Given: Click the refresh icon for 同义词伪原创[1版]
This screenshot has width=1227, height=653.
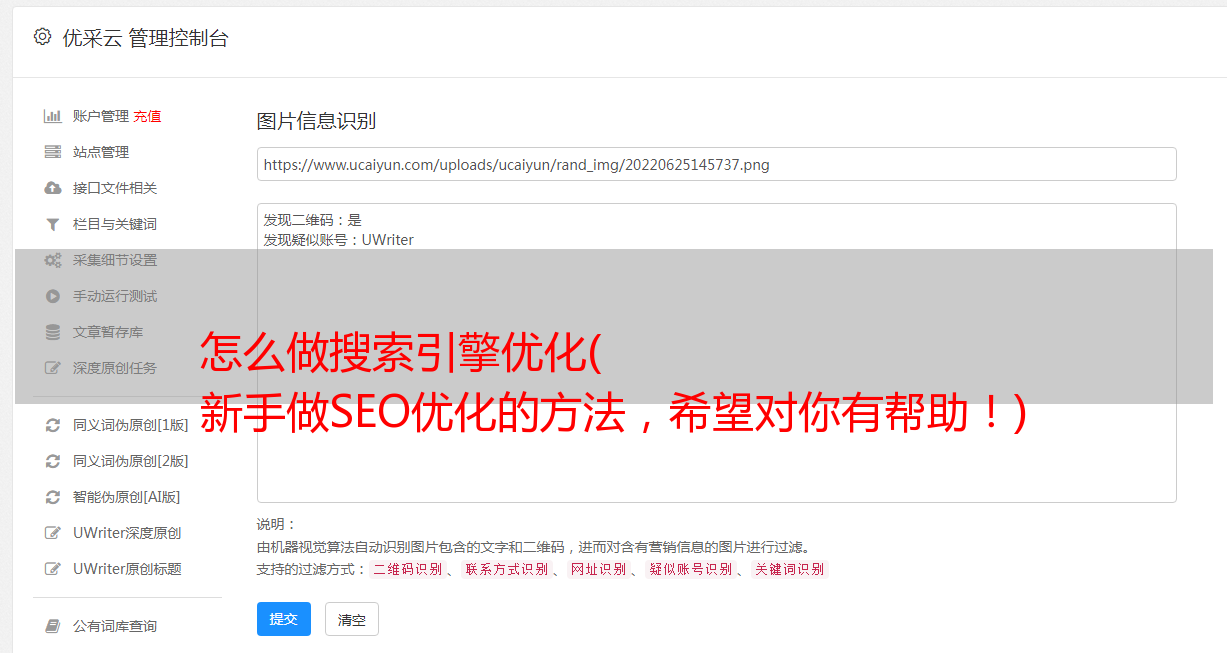Looking at the screenshot, I should 53,425.
